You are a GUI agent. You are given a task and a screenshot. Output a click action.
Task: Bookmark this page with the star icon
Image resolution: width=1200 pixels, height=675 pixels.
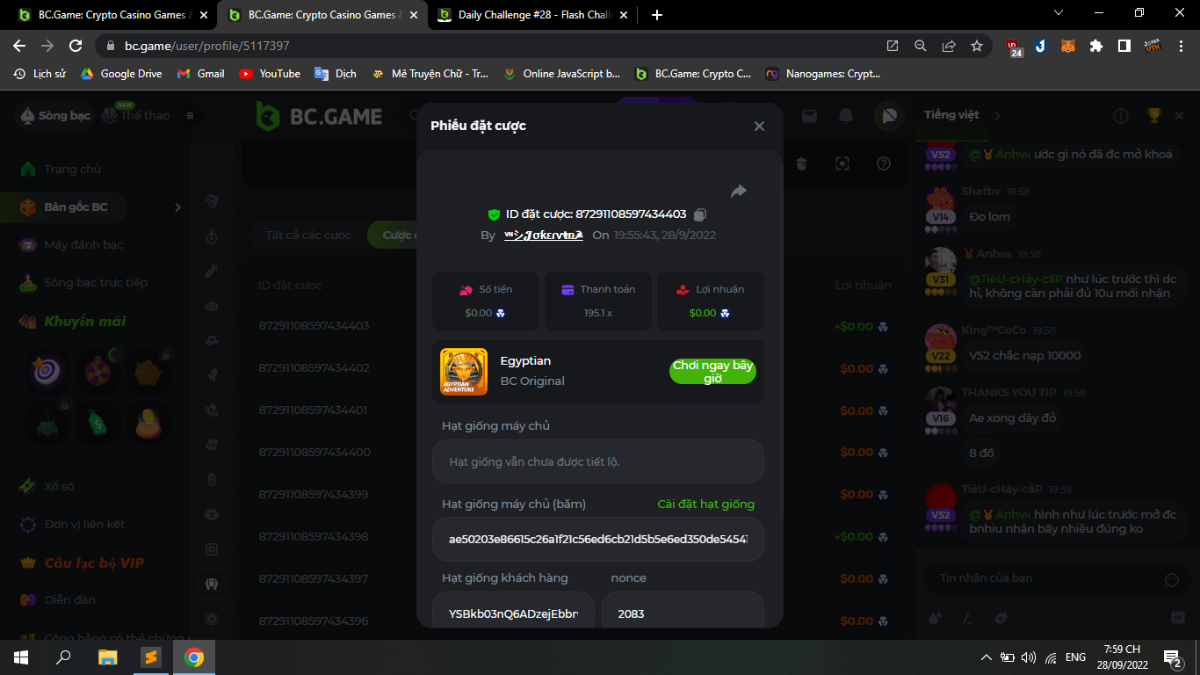[977, 46]
